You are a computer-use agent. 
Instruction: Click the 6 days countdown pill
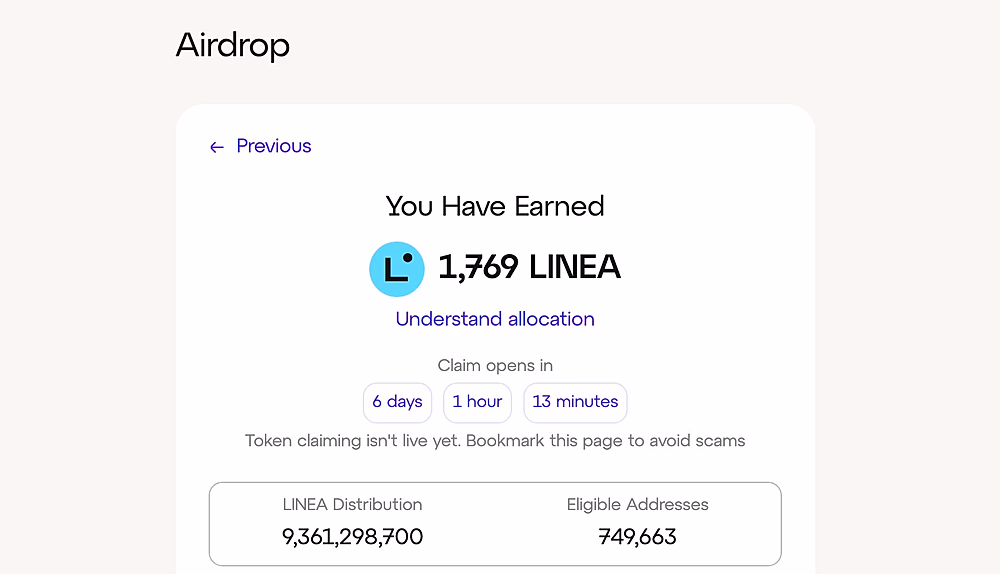(397, 402)
